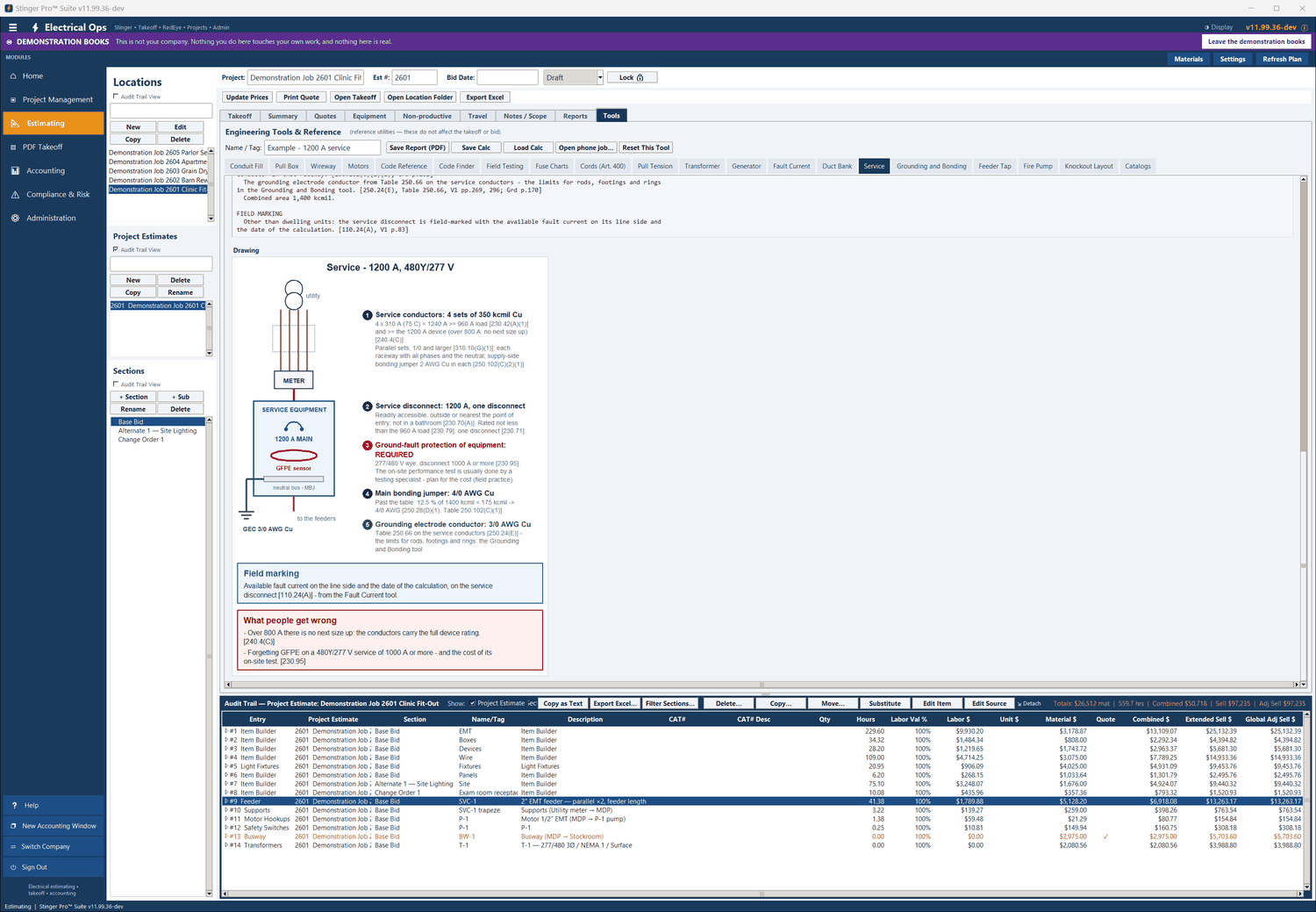The height and width of the screenshot is (912, 1316).
Task: Expand audit row #5 Light Fixtures
Action: [225, 766]
